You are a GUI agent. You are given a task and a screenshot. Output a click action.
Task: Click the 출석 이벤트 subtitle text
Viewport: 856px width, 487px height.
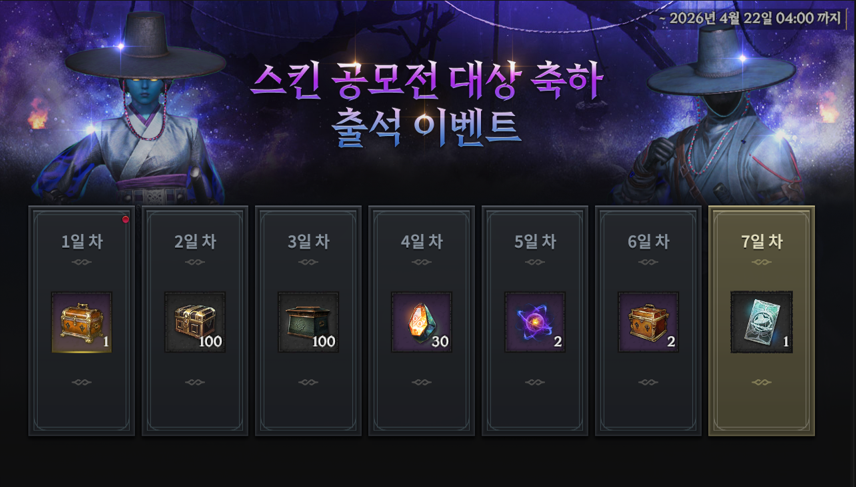coord(426,130)
